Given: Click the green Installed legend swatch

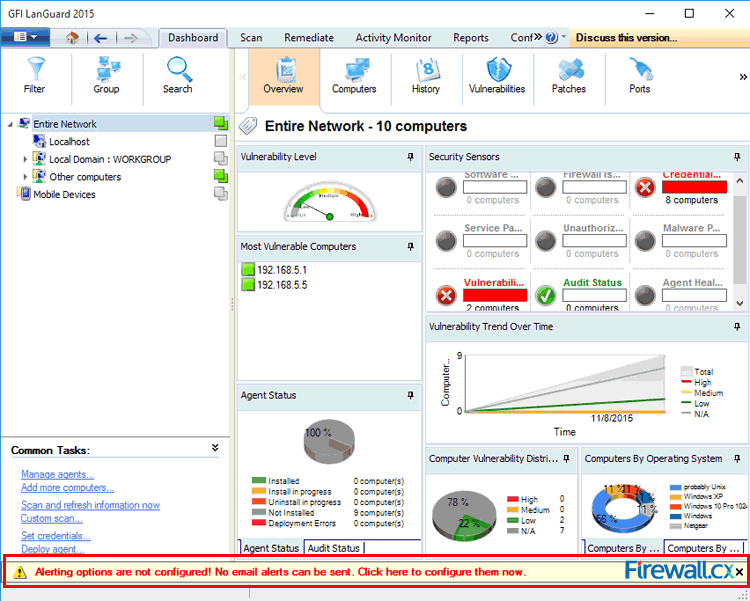Looking at the screenshot, I should click(258, 480).
